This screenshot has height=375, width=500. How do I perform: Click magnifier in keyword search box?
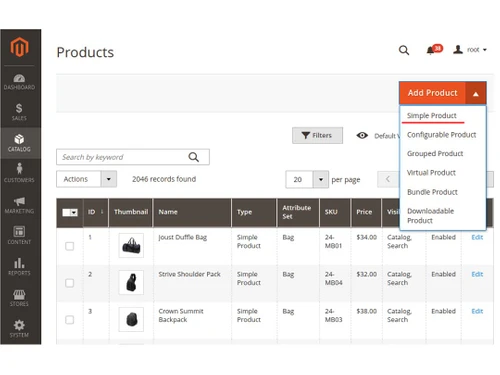[x=194, y=157]
